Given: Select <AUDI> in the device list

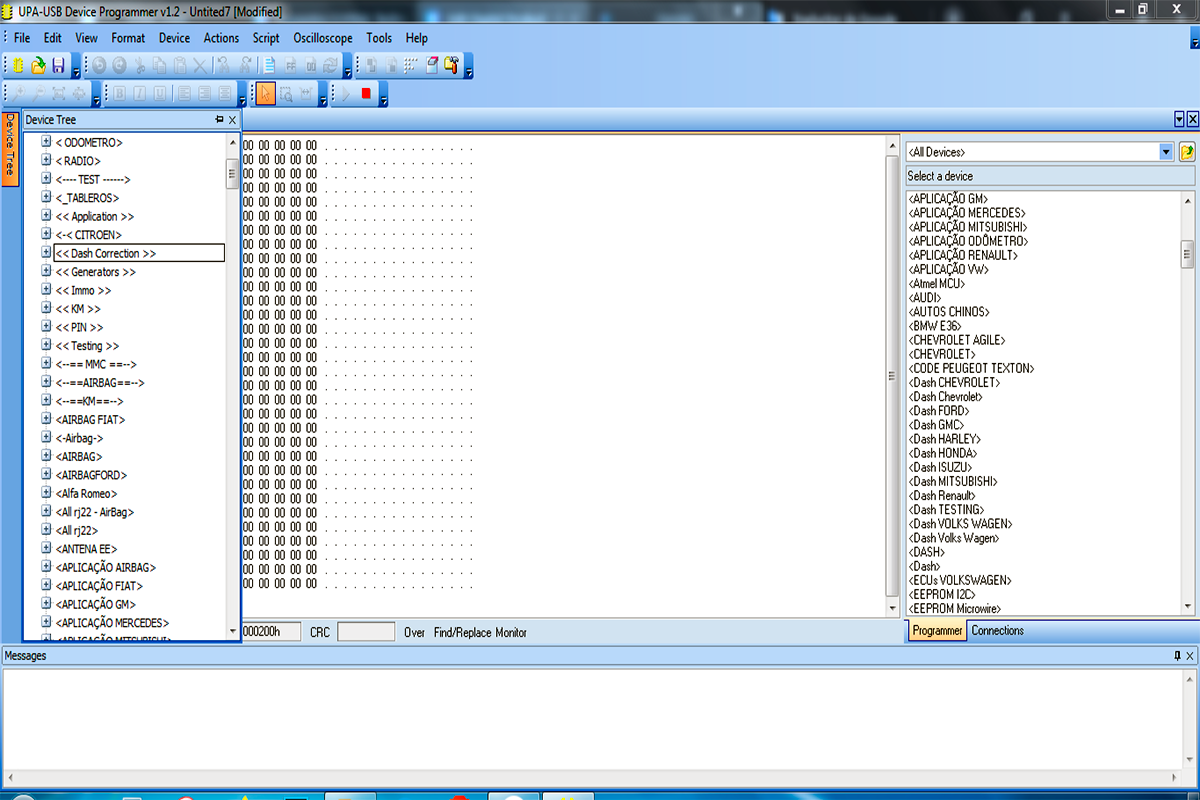Looking at the screenshot, I should coord(925,298).
